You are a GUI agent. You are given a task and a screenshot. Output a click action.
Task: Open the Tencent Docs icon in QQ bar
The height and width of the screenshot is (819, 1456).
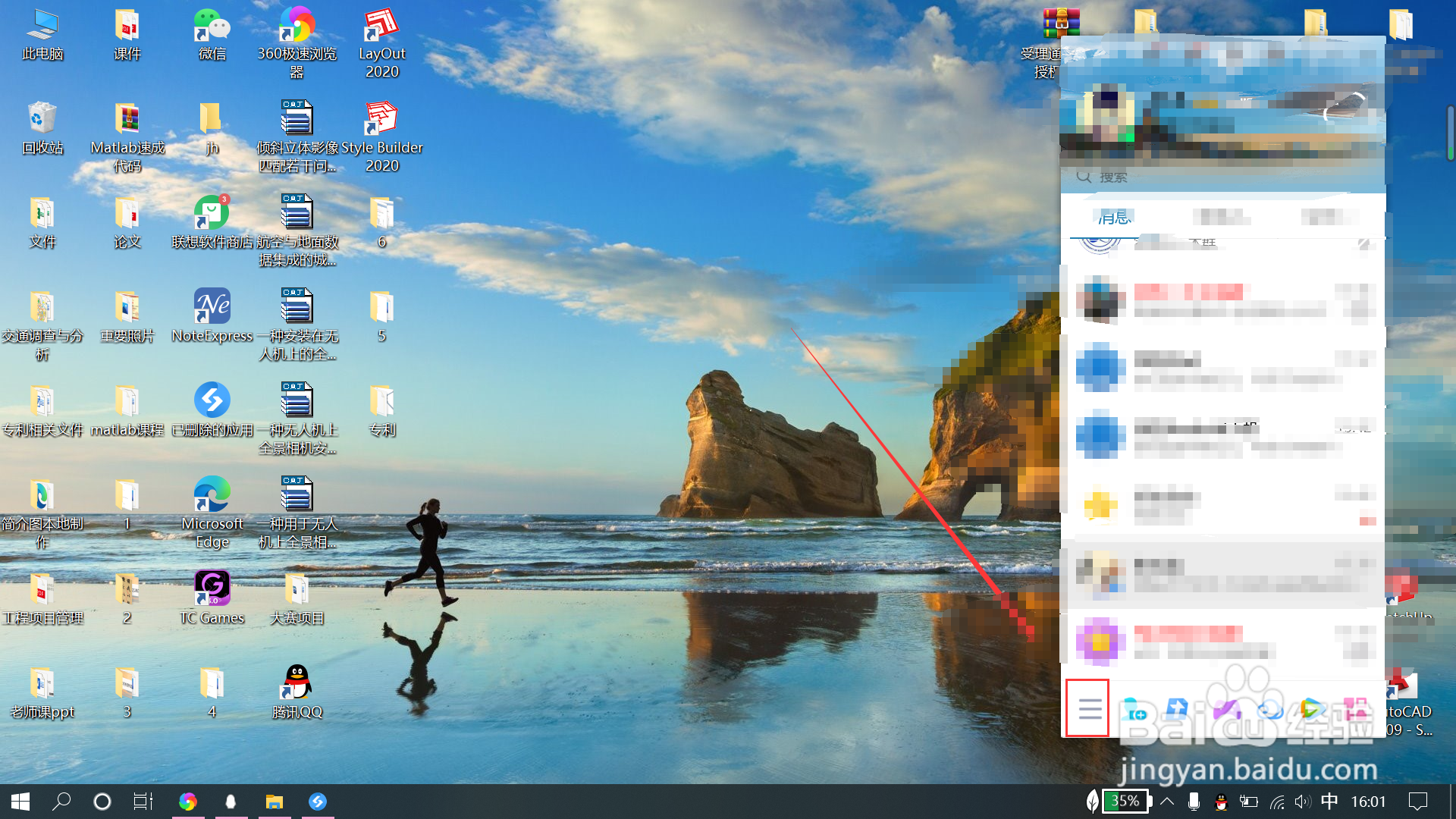click(x=1177, y=709)
